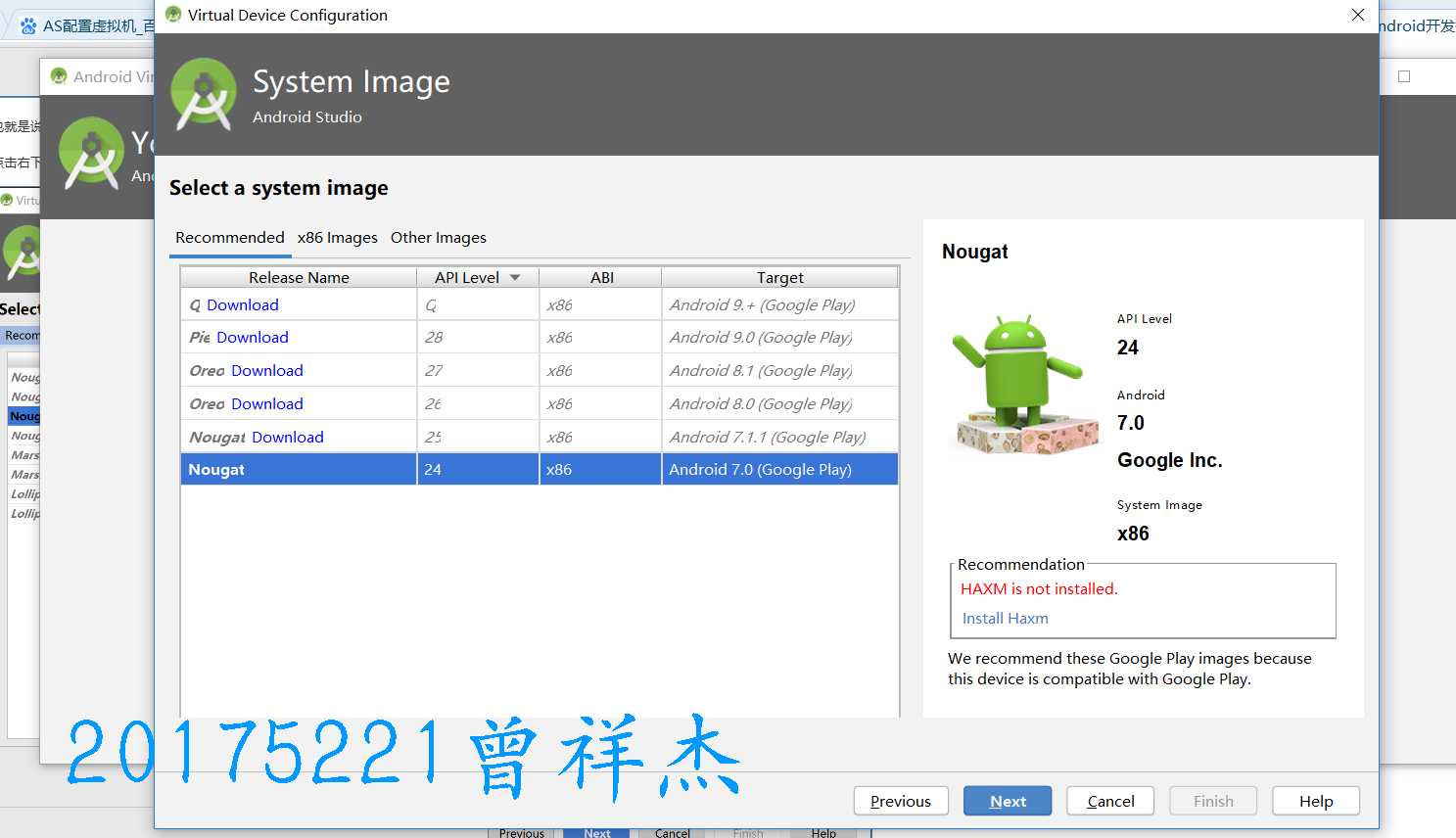Screen dimensions: 1456x838
Task: Click the Install Haxm link
Action: pos(1006,619)
